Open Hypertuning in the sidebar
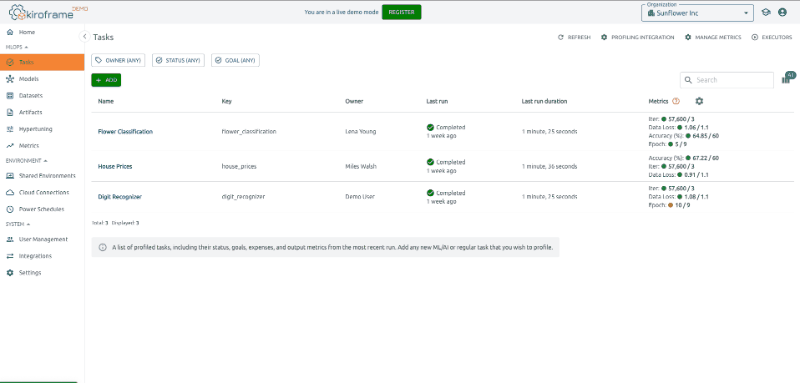The height and width of the screenshot is (383, 800). pos(42,129)
